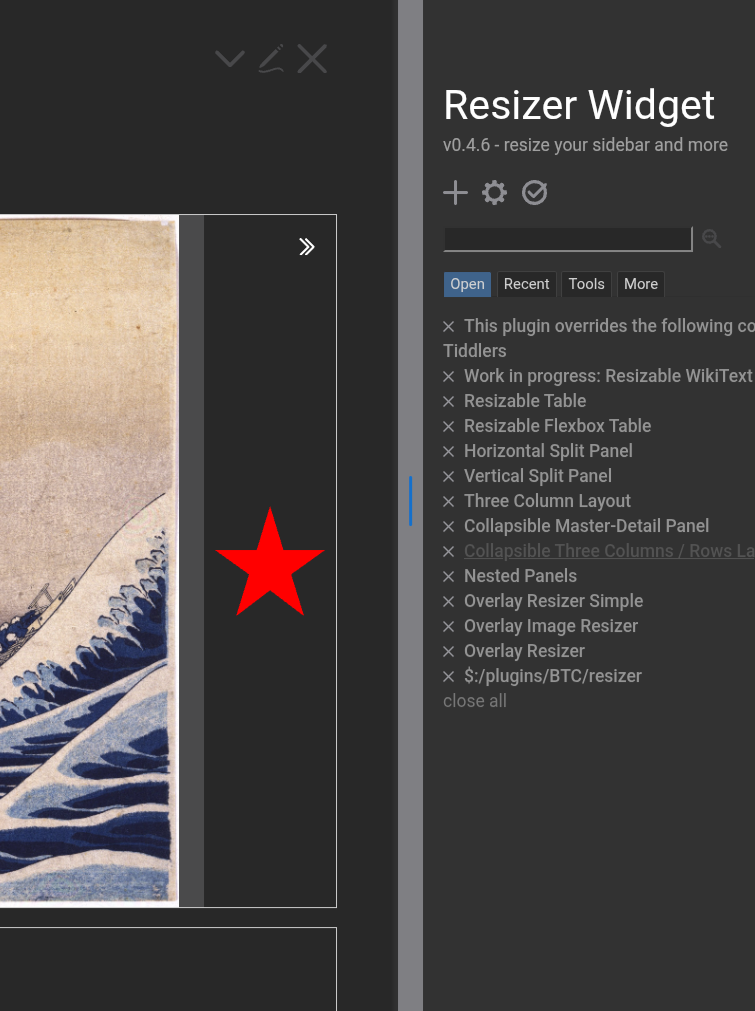Close the 'This plugin overrides' tiddler entry
The image size is (755, 1011).
449,327
